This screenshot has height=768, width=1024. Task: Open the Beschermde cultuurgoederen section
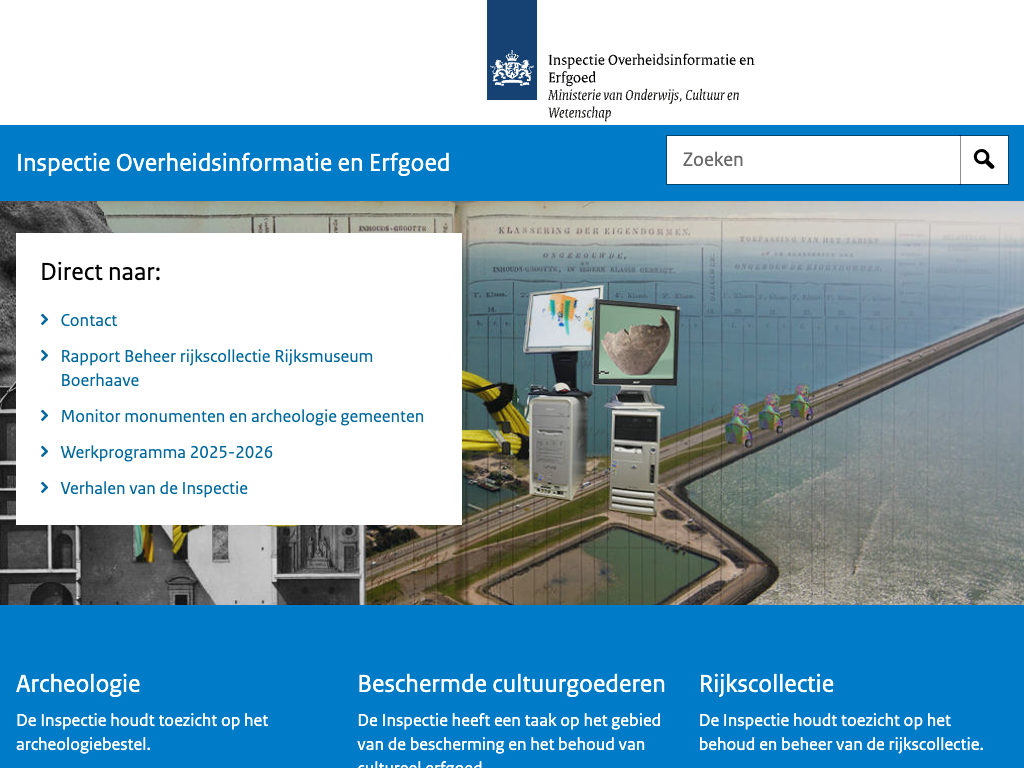point(511,684)
